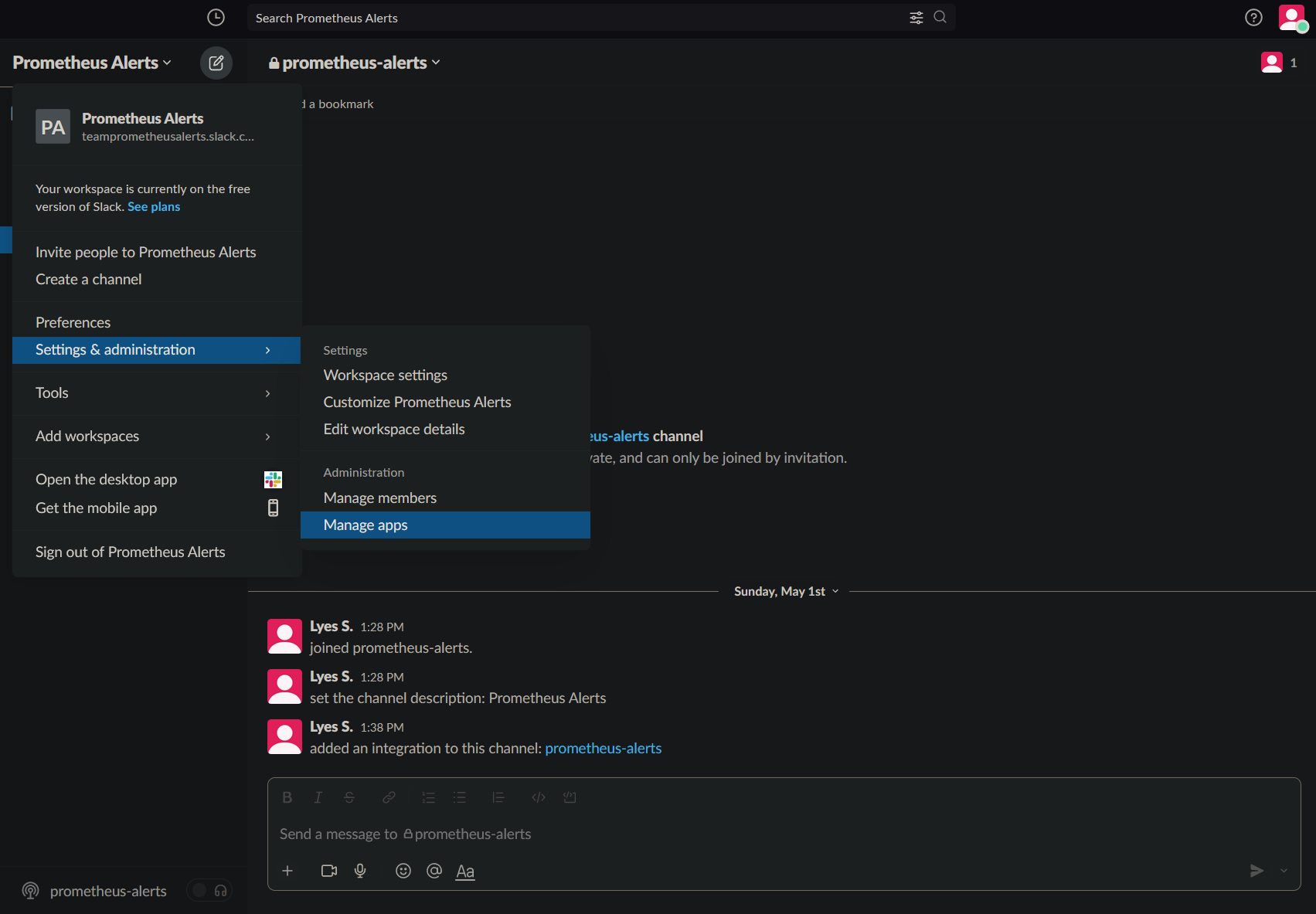The image size is (1316, 914).
Task: Click Lyes S. avatar on joined message
Action: (284, 636)
